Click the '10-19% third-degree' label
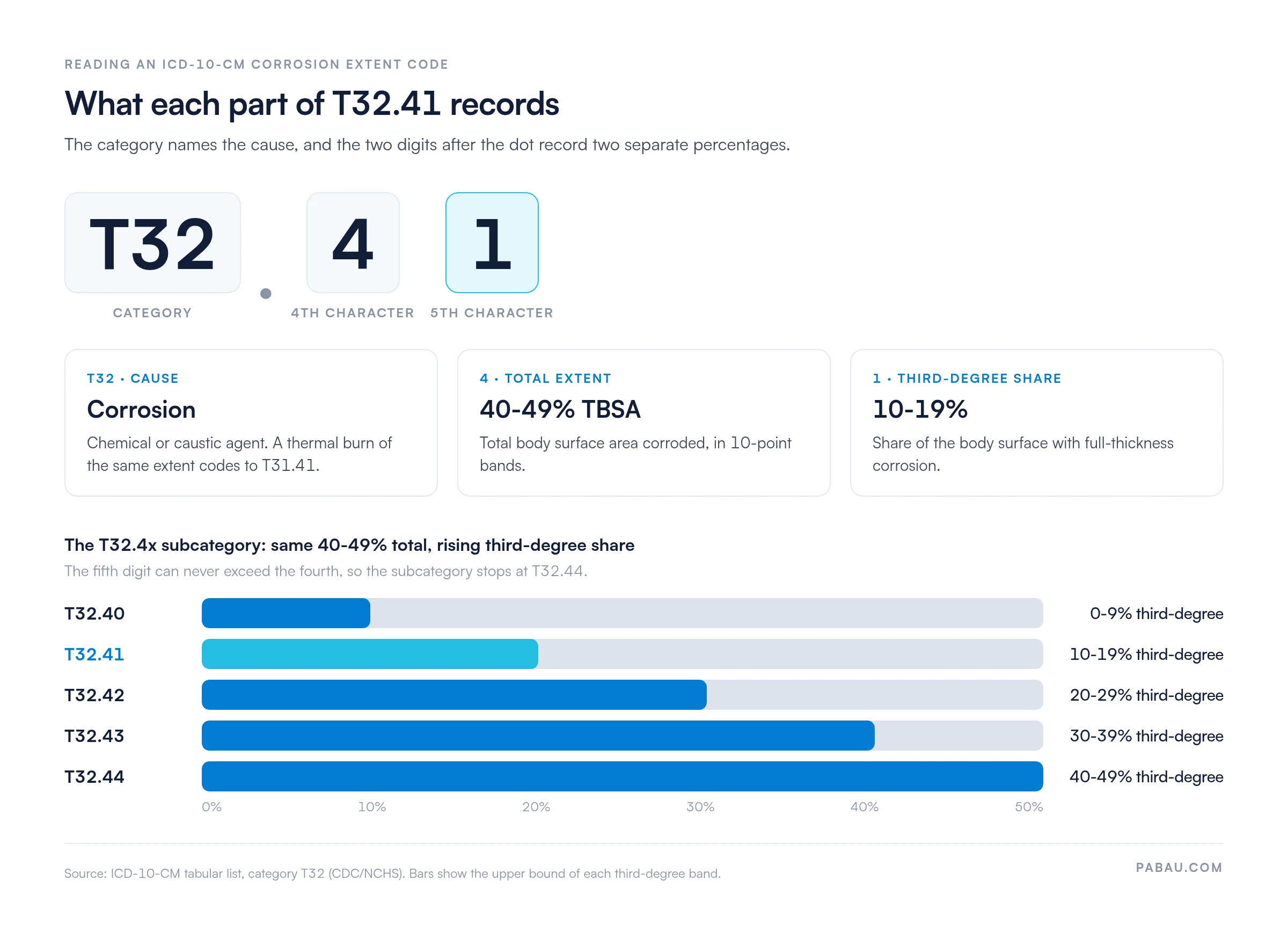Screen dimensions: 1288x931 [1146, 654]
